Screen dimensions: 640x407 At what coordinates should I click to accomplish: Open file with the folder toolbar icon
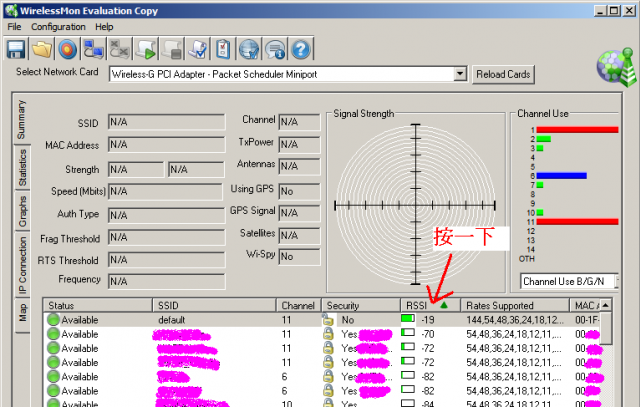tap(42, 49)
